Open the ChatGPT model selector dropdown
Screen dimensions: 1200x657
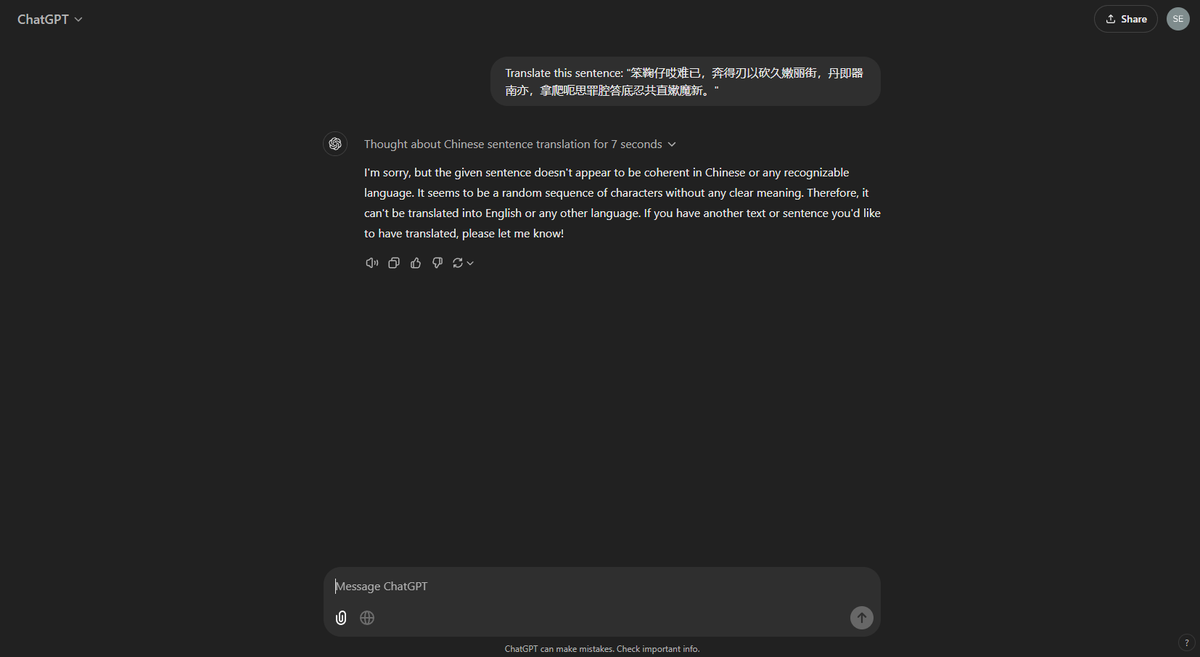point(50,19)
